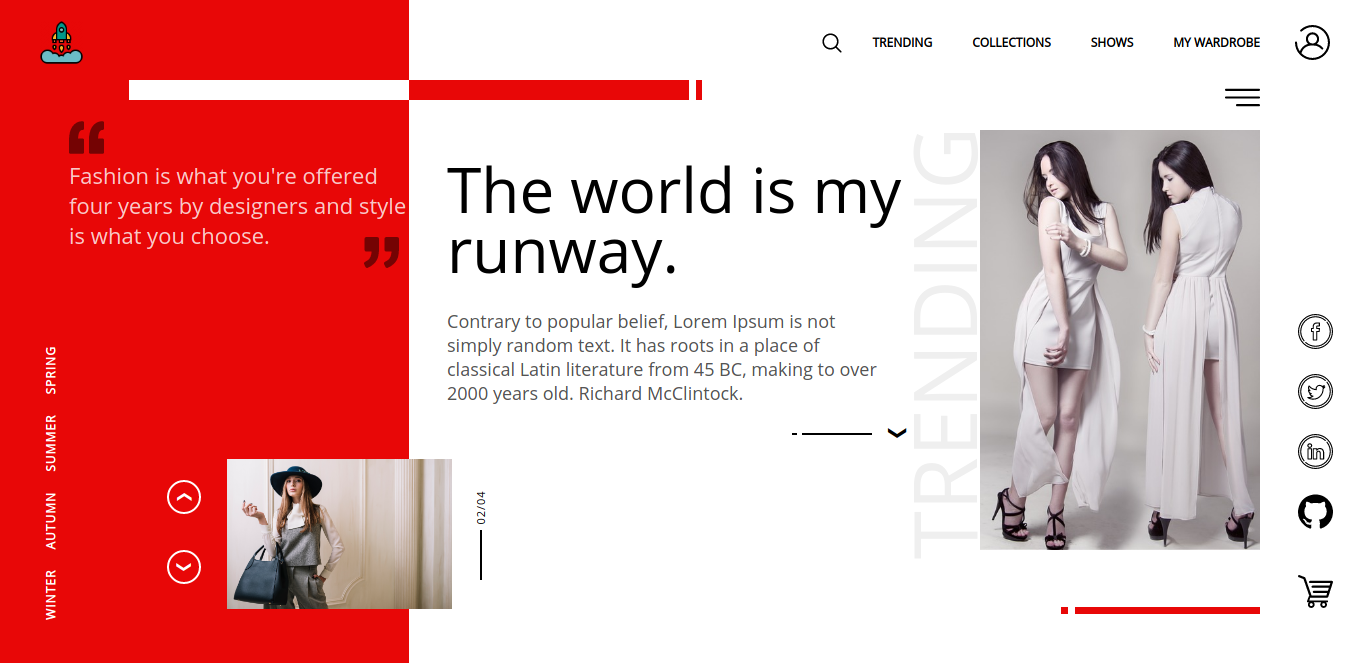Visit the LinkedIn social icon
1364x663 pixels.
coord(1315,452)
